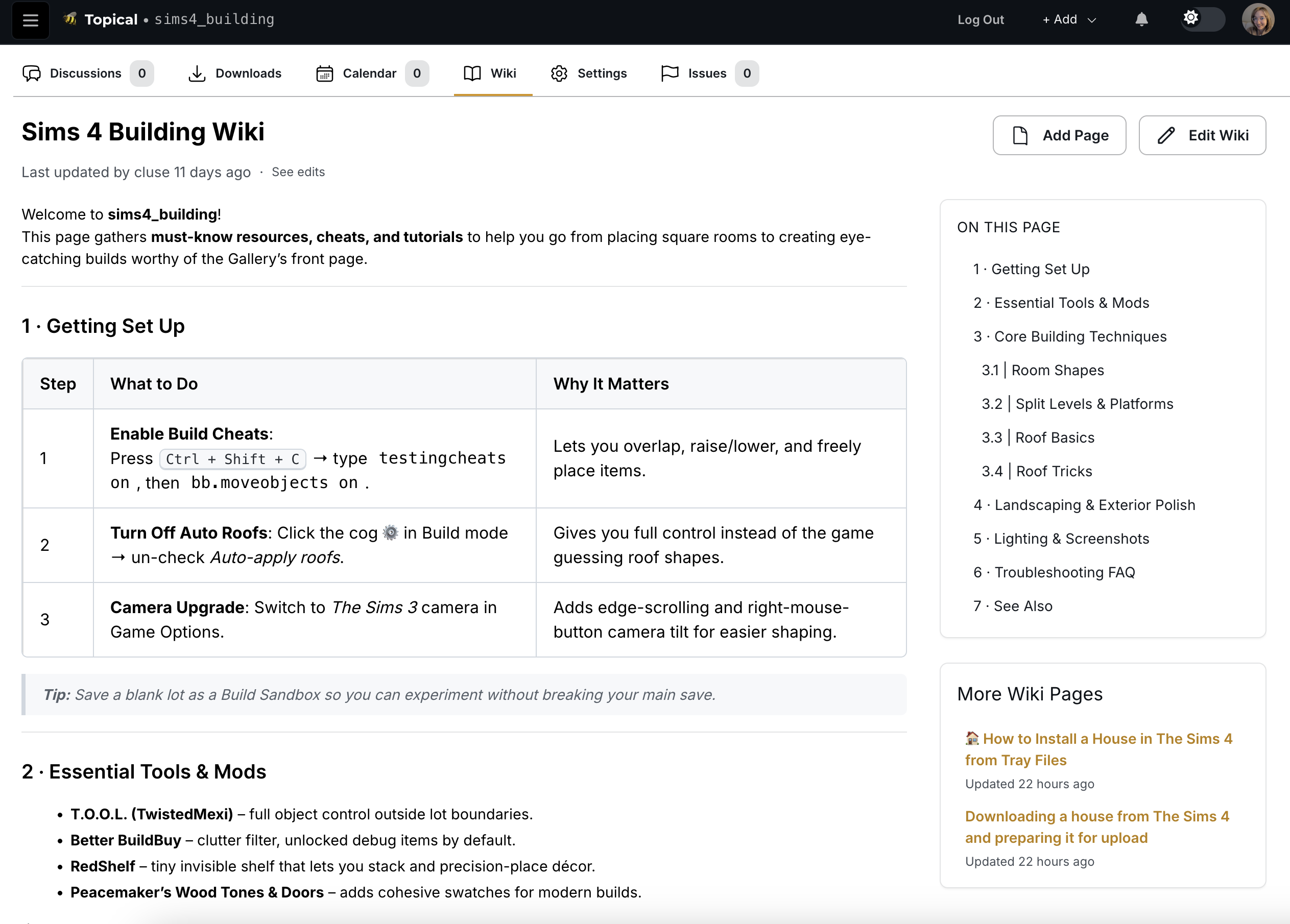The height and width of the screenshot is (924, 1290).
Task: Click the cog emoji in Auto Roofs row
Action: (391, 533)
